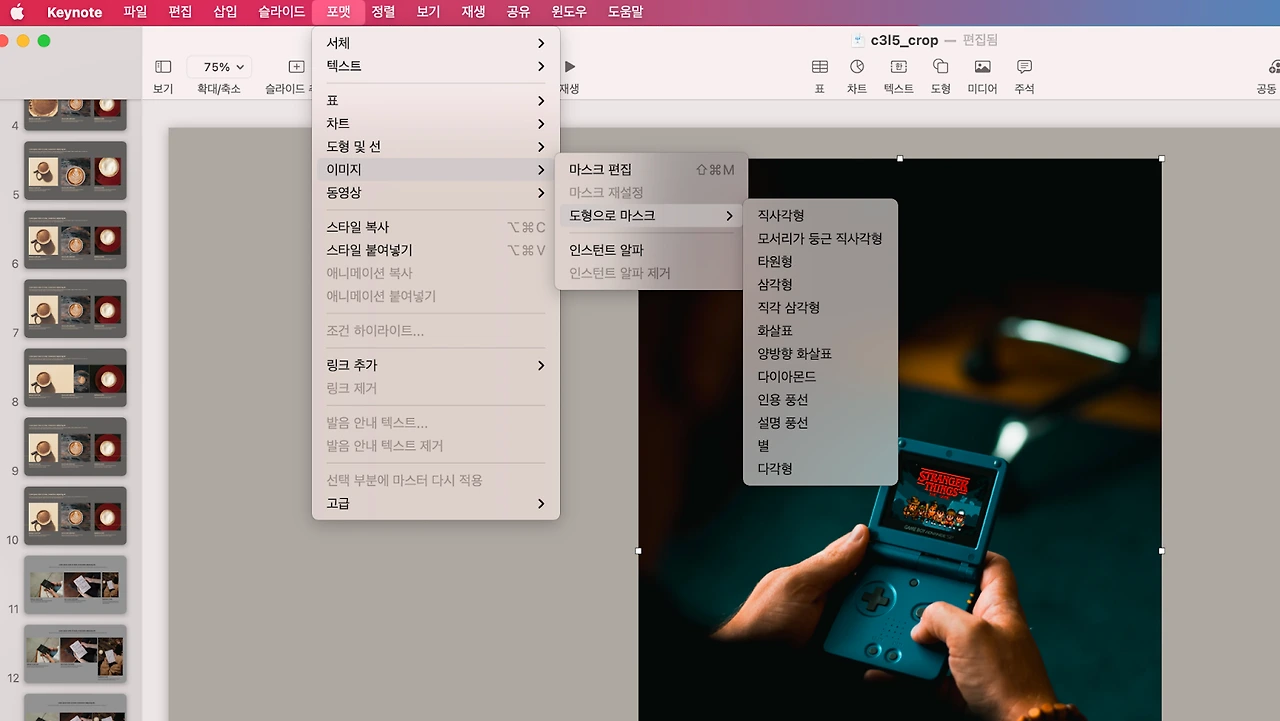Insert a chart with the 차트 icon
The height and width of the screenshot is (721, 1280).
pos(857,67)
